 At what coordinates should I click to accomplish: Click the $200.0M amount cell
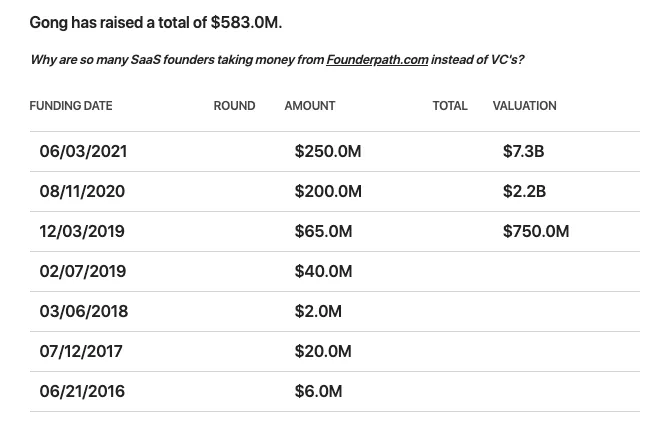click(x=328, y=192)
